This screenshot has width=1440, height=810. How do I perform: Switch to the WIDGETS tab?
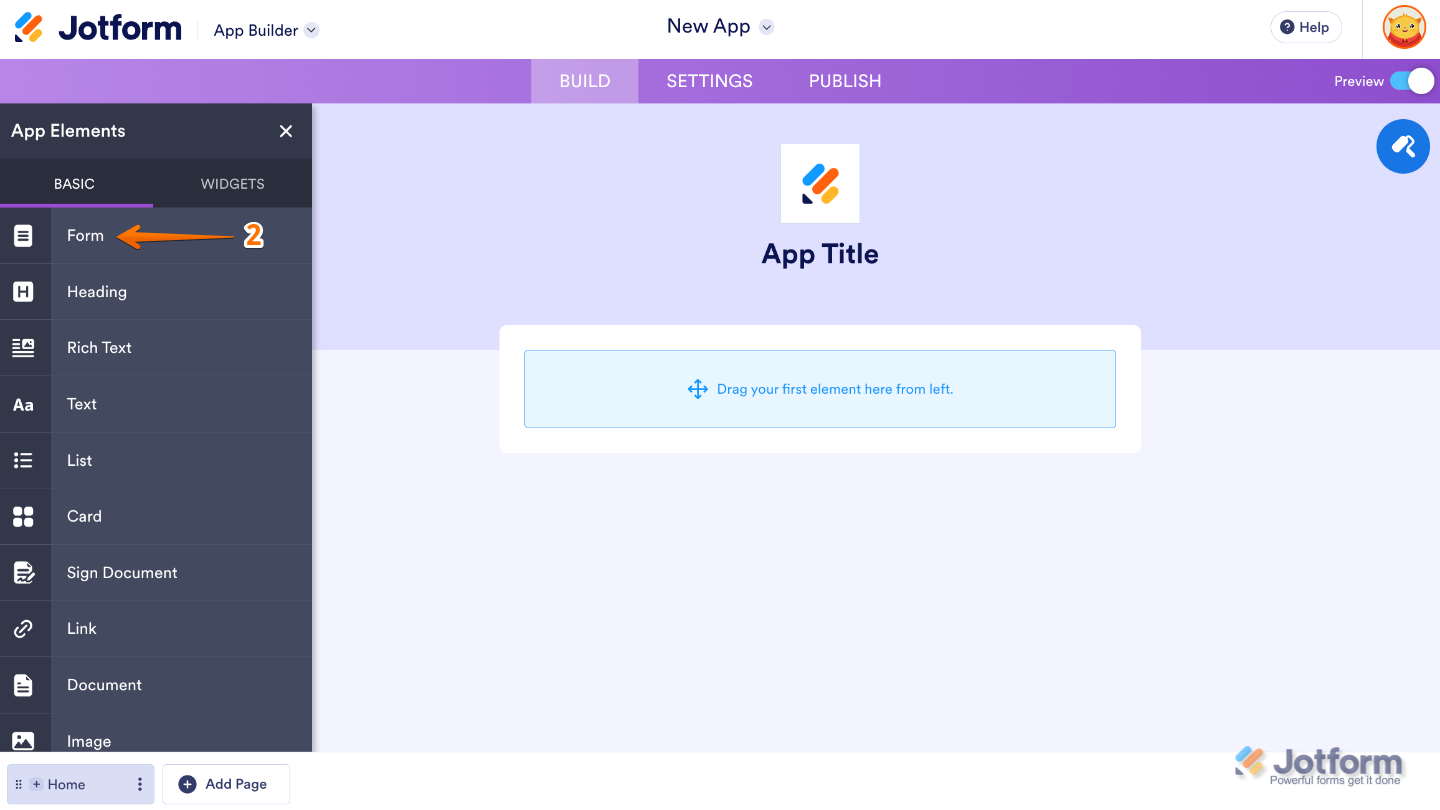(232, 183)
